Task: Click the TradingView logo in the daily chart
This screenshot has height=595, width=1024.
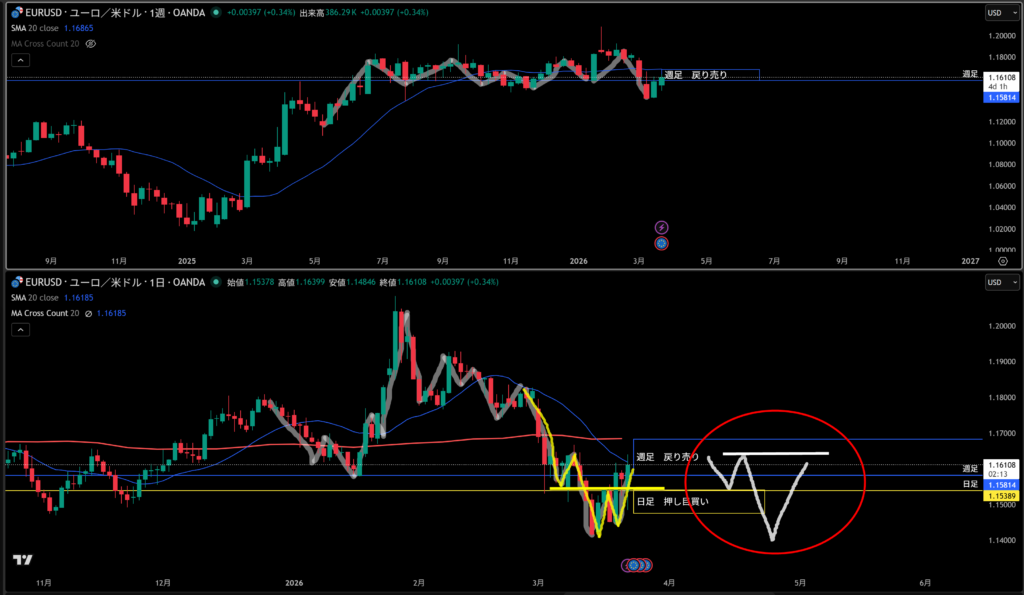Action: (21, 560)
